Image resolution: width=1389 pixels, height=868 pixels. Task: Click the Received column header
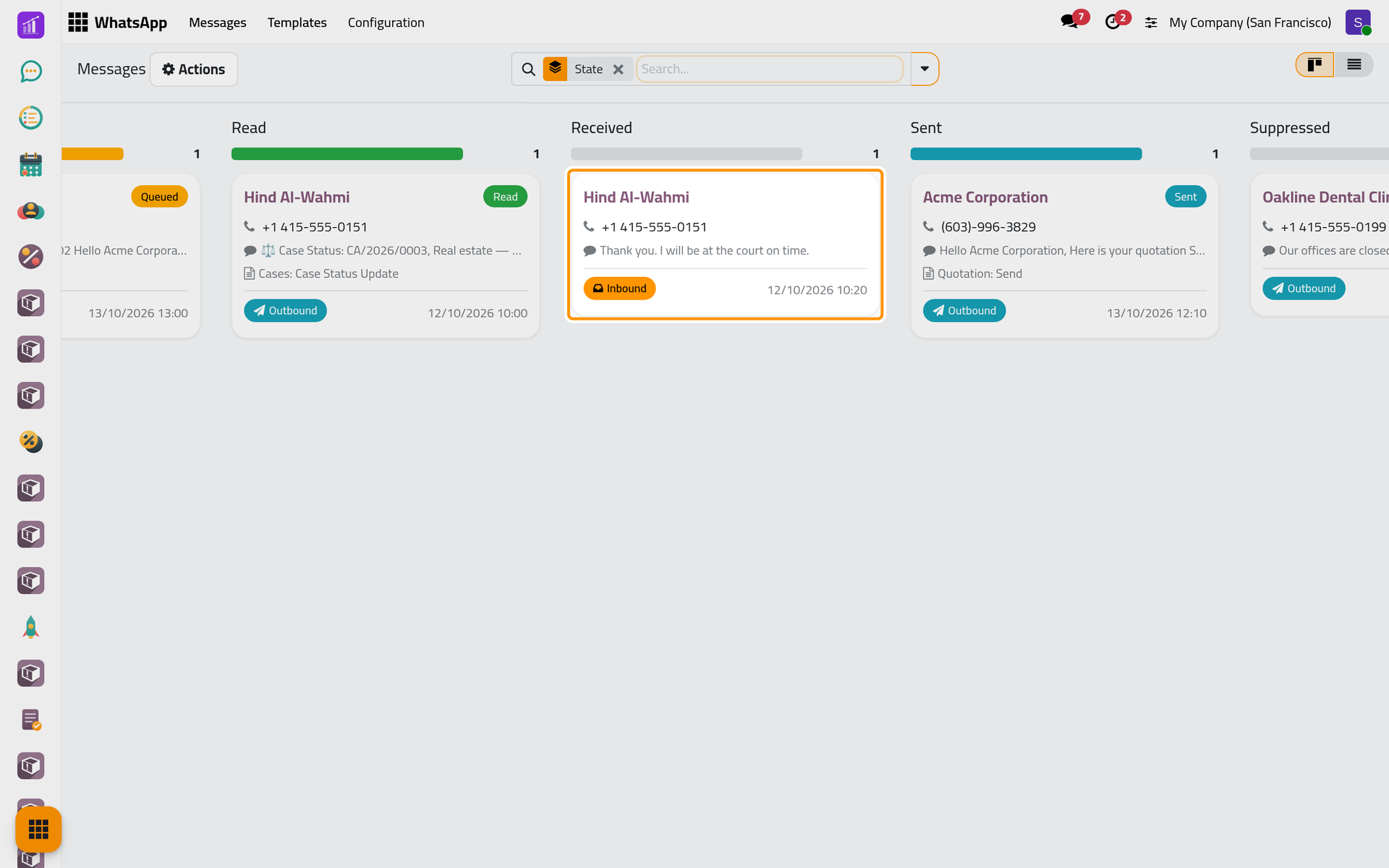point(601,128)
